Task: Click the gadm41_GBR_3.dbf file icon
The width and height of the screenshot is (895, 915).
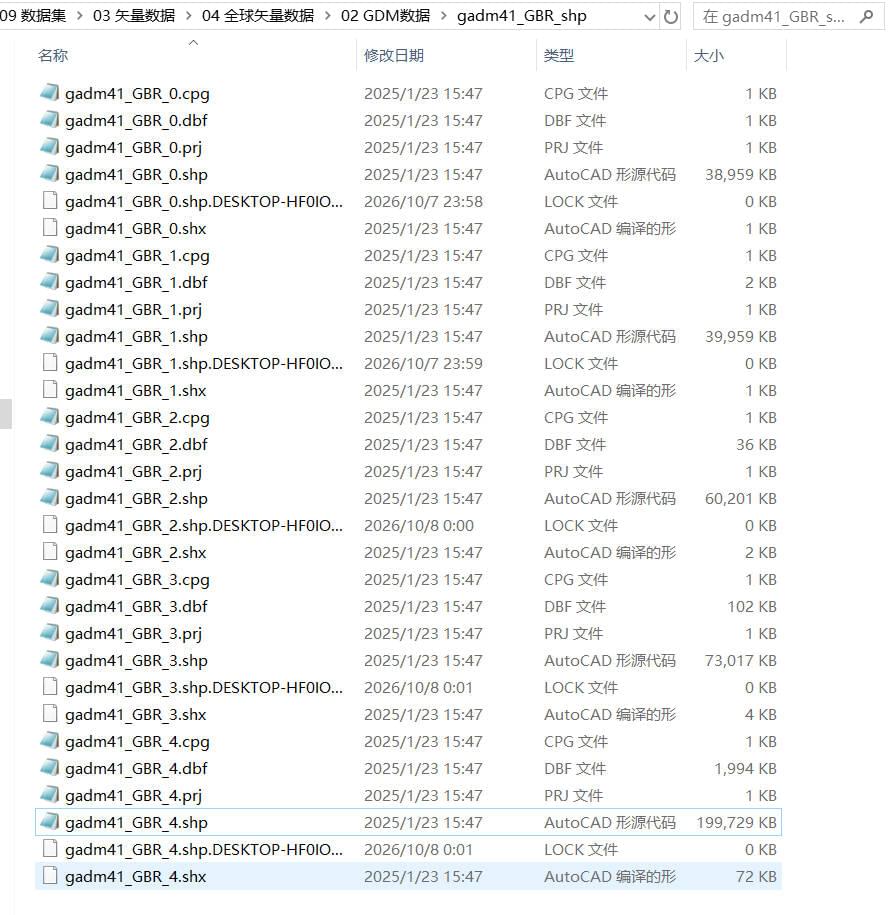Action: (50, 606)
